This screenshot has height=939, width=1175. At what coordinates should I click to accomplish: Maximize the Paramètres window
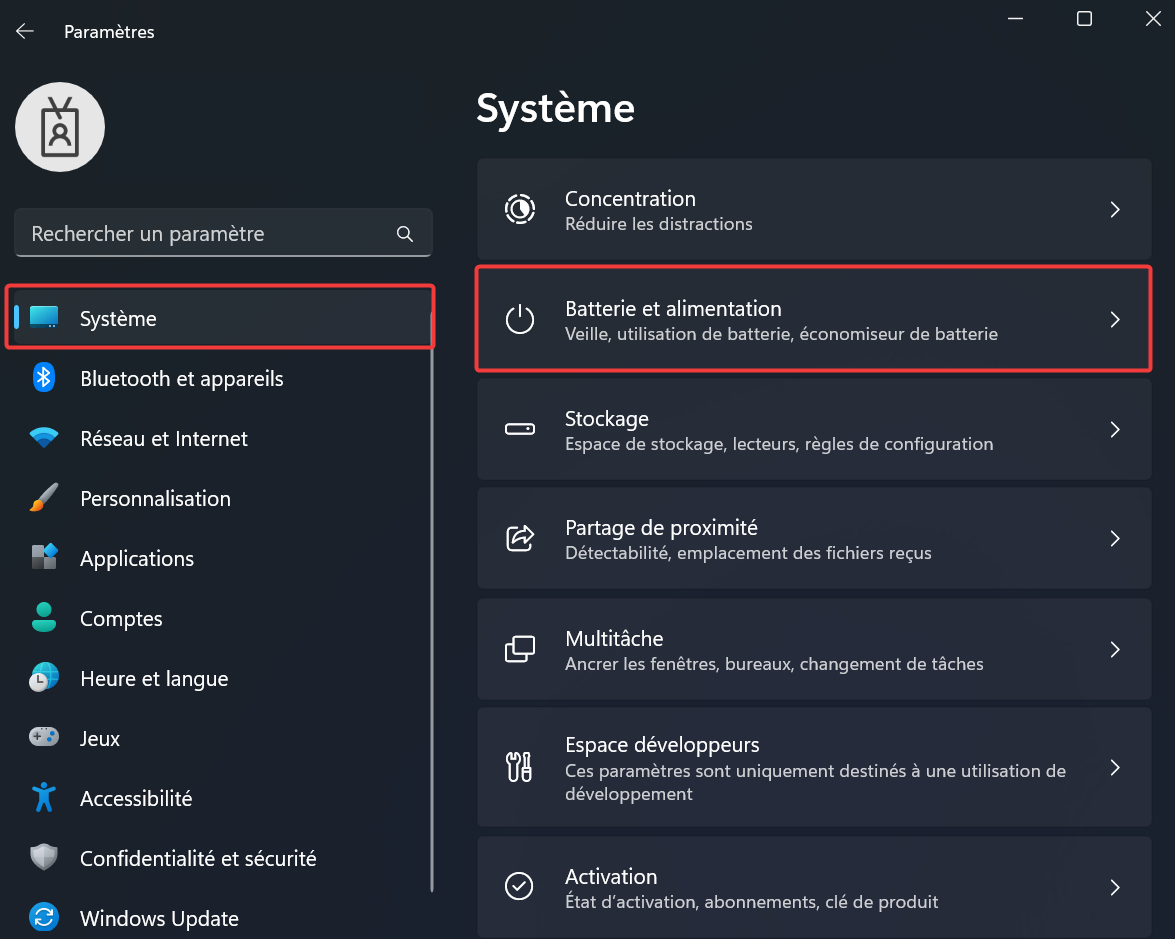(1084, 19)
